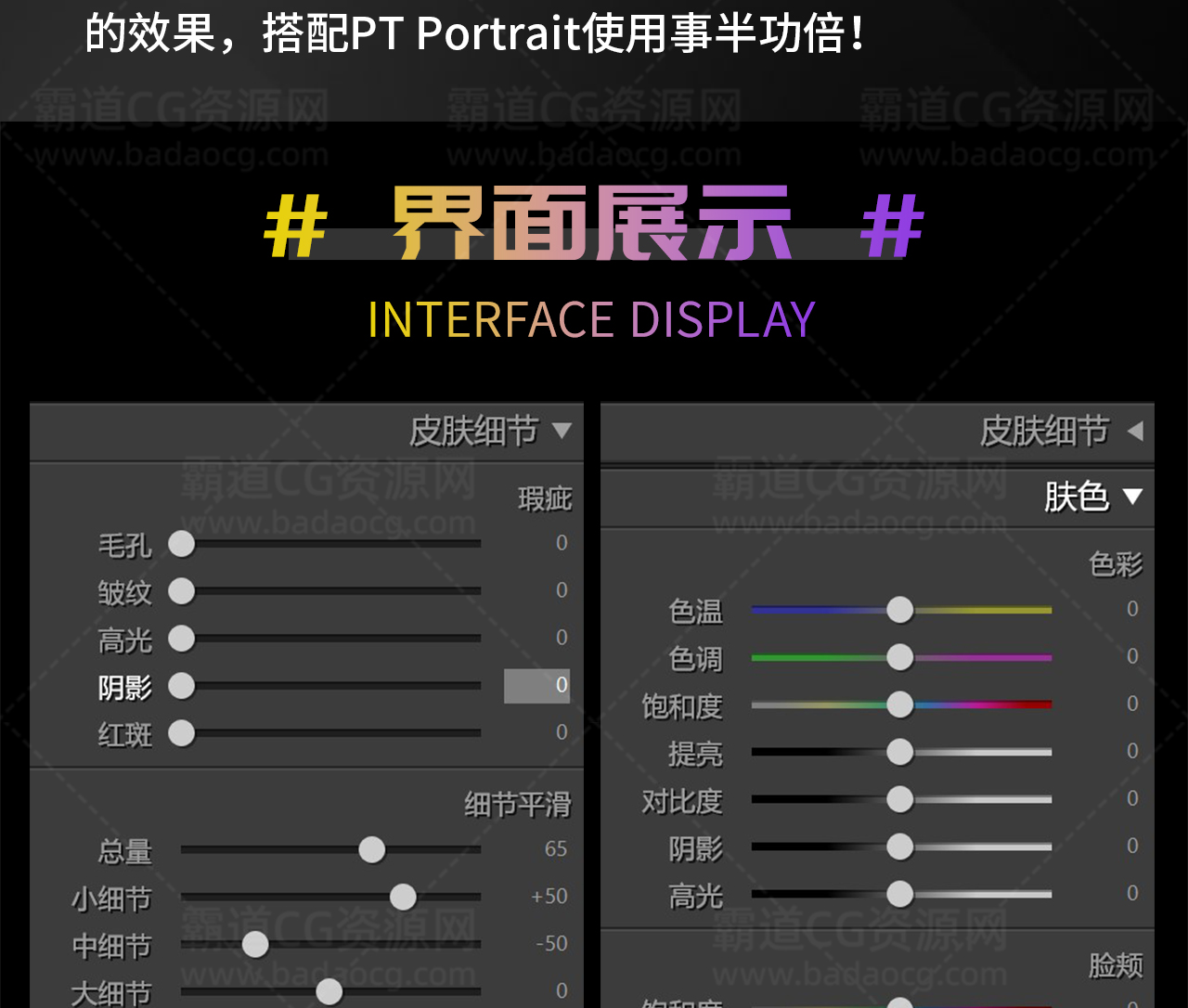Screen dimensions: 1188x1008
Task: Click the 毛孔 slider handle
Action: pyautogui.click(x=182, y=544)
